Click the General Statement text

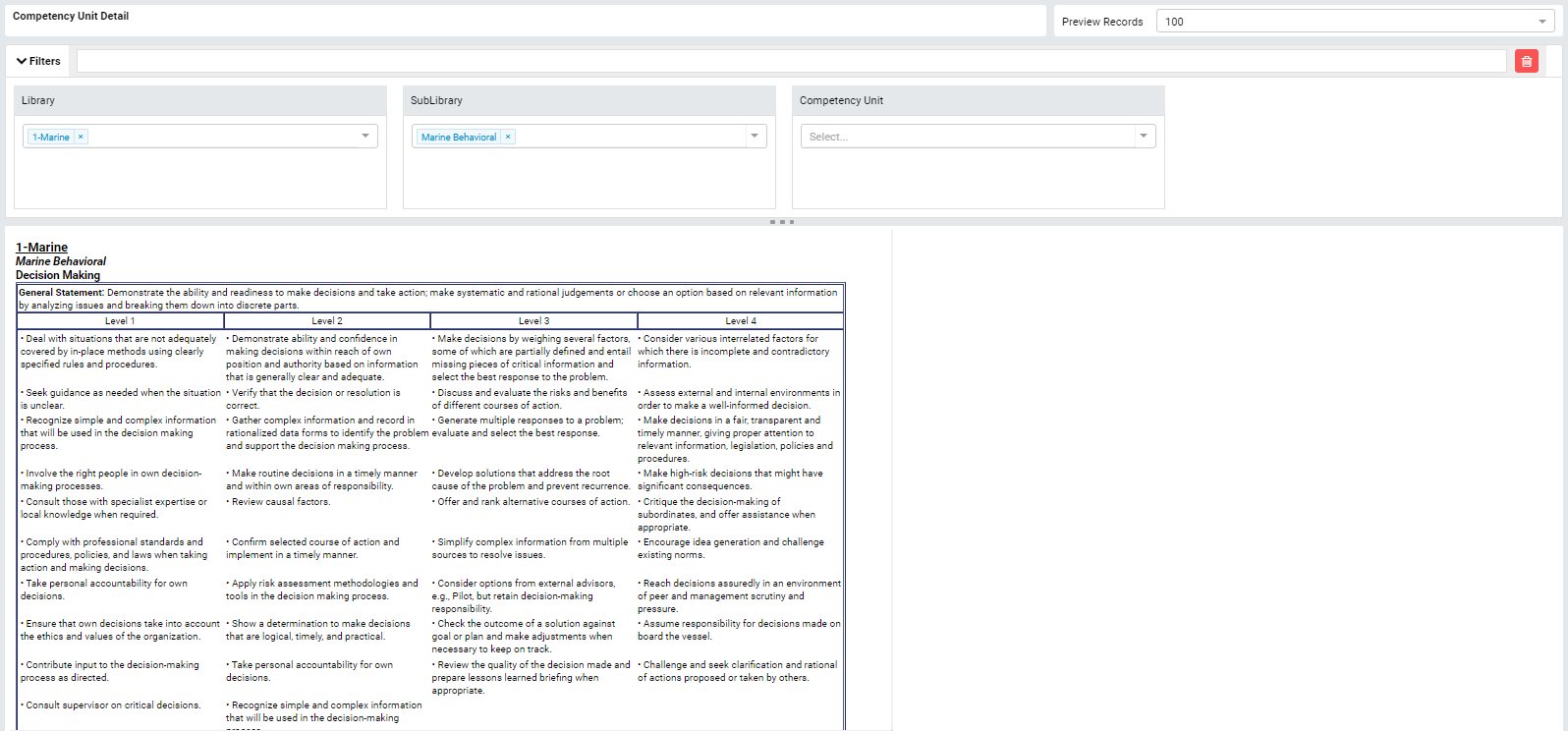[428, 299]
